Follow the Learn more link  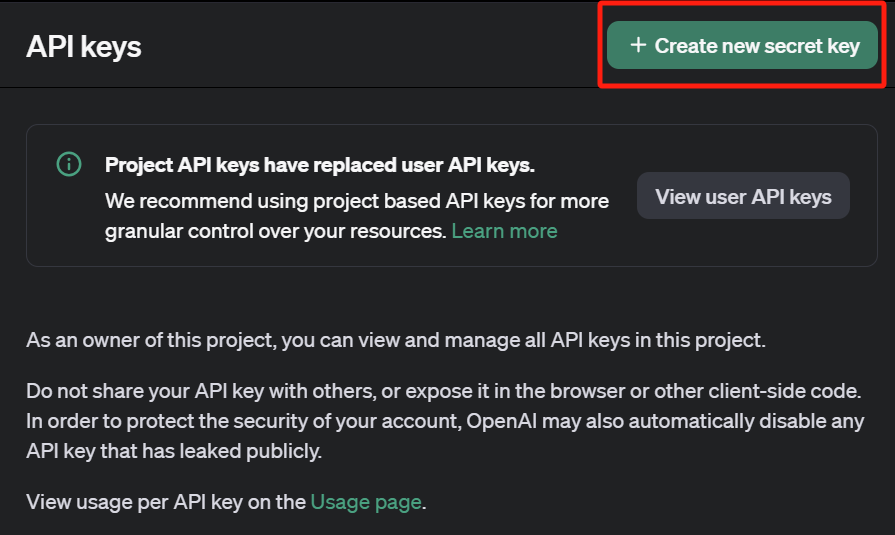[504, 231]
